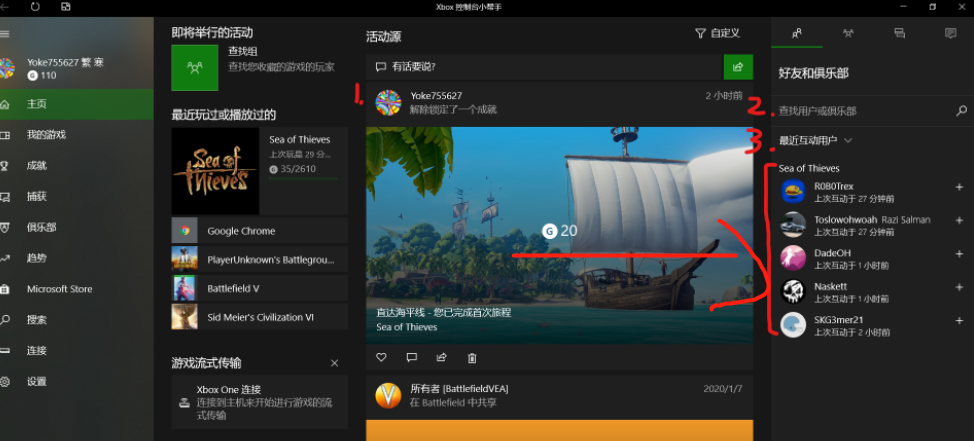
Task: Open Microsoft Store from sidebar
Action: (77, 289)
